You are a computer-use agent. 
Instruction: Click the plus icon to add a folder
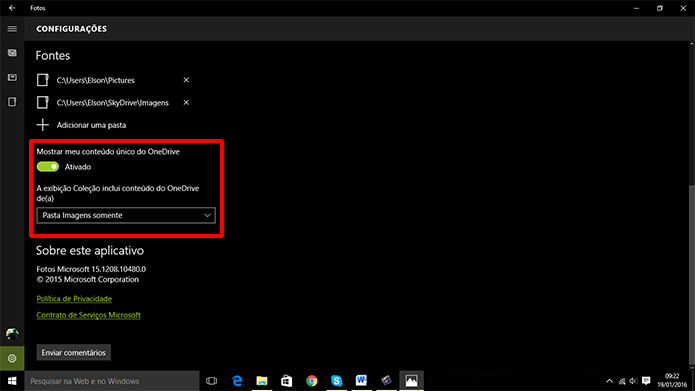(x=43, y=125)
